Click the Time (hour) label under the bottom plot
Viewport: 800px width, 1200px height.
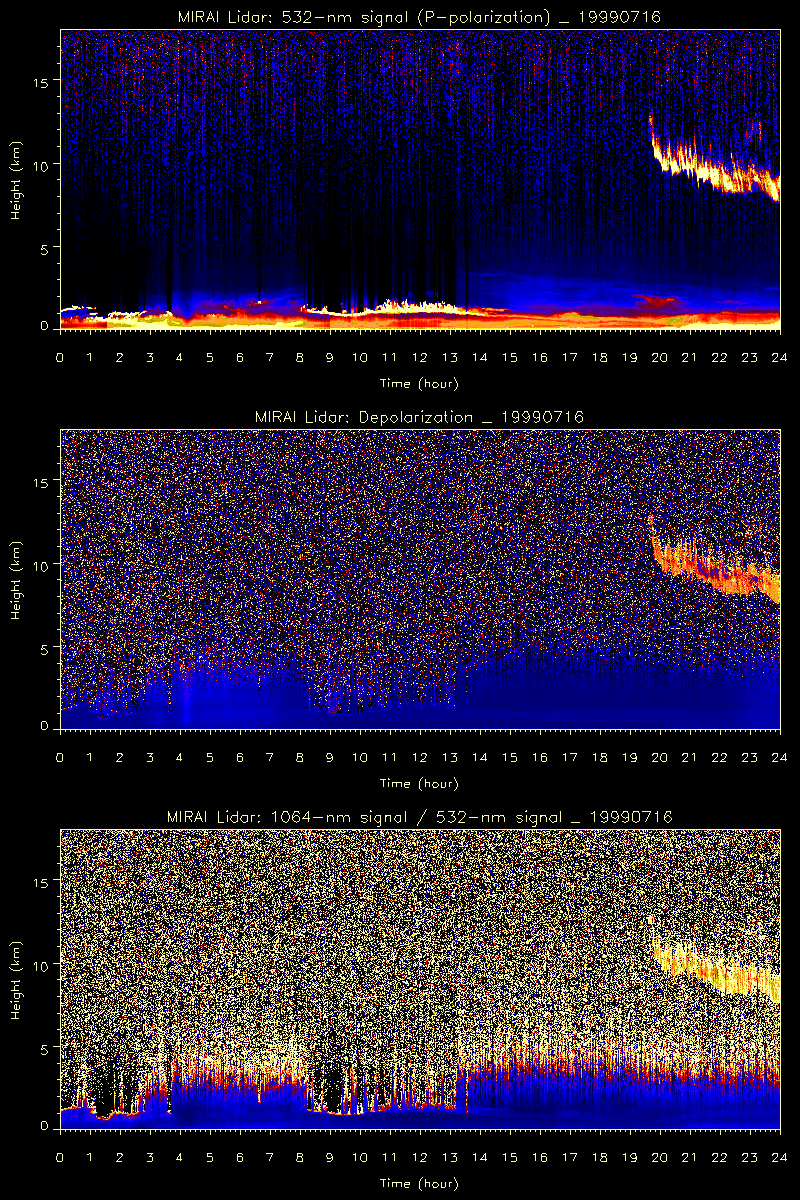click(x=419, y=1182)
